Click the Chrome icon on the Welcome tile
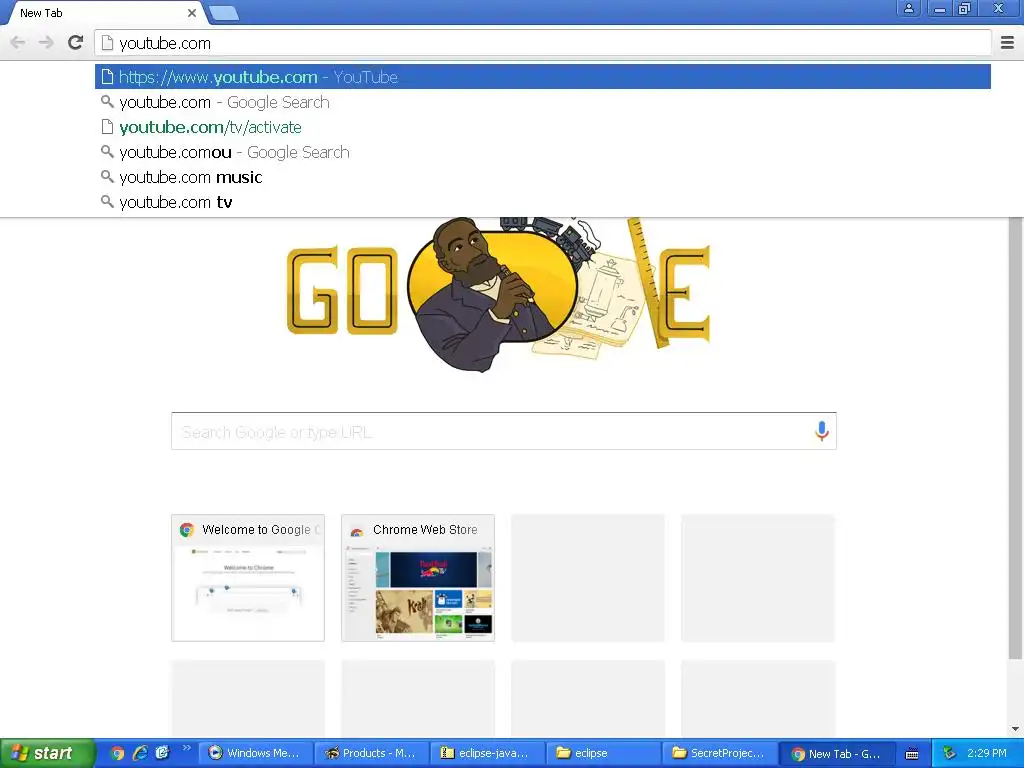 (x=187, y=530)
